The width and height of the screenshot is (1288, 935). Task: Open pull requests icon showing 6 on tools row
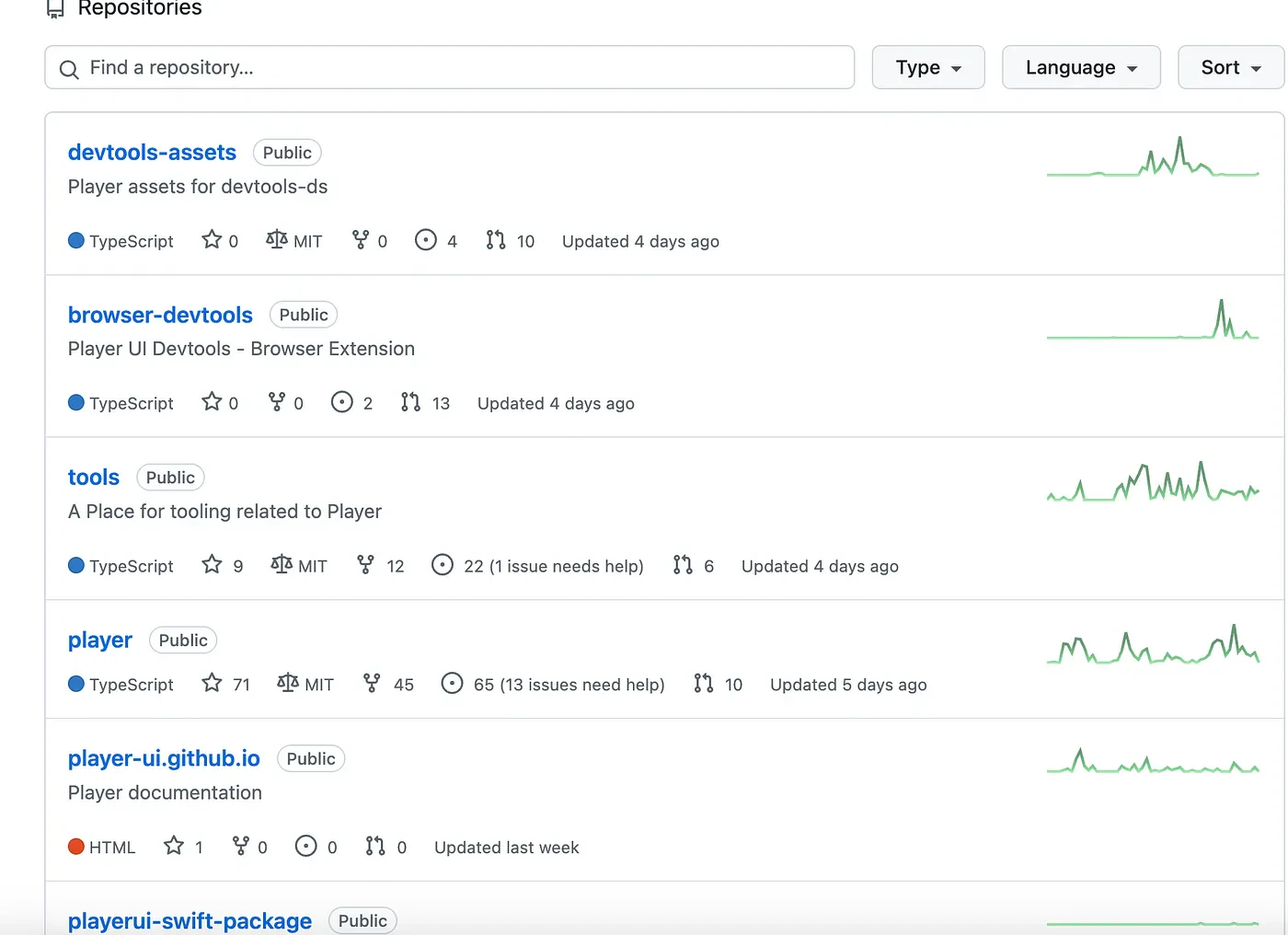[x=683, y=564]
